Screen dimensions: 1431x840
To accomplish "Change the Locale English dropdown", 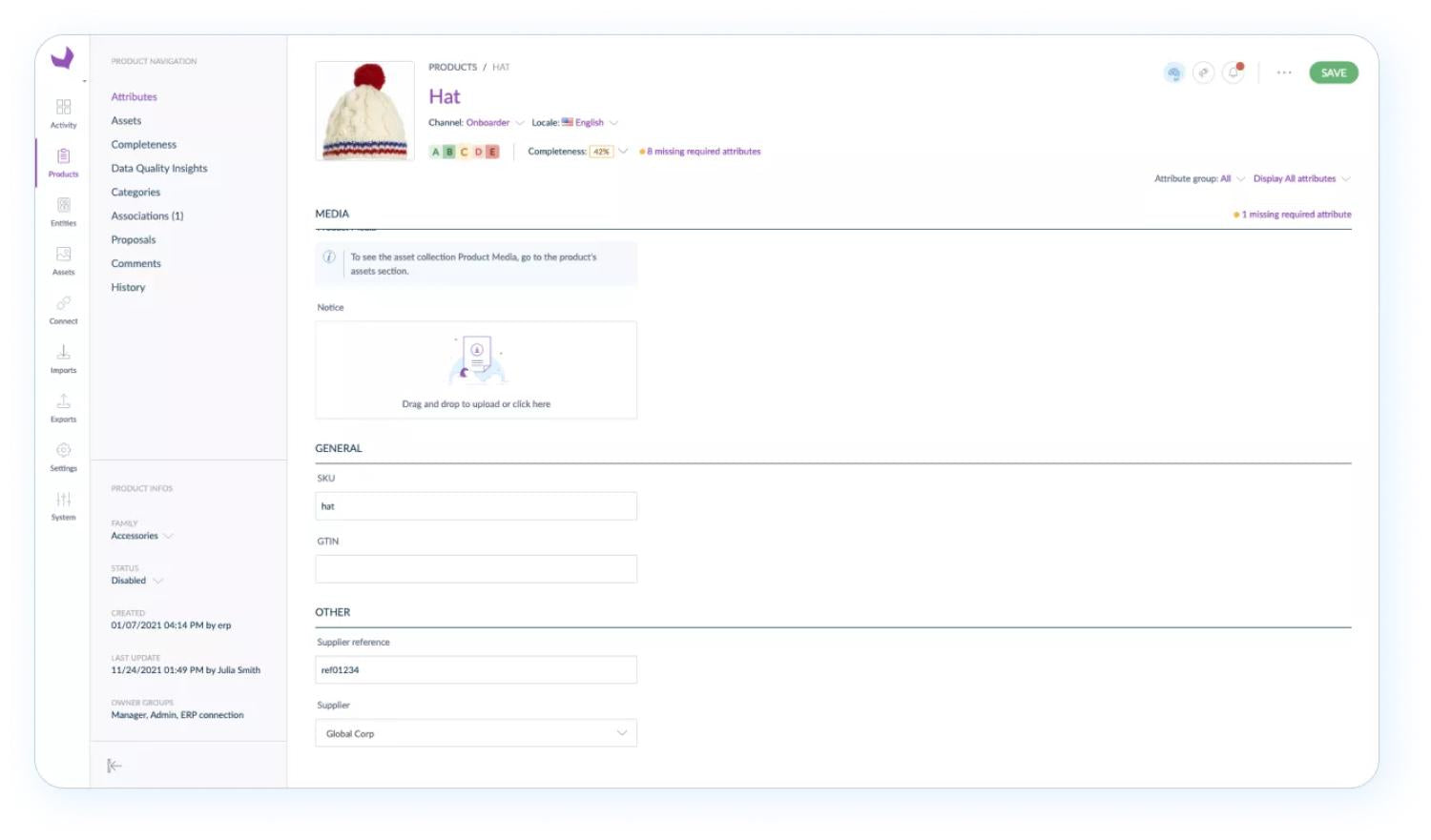I will 591,123.
